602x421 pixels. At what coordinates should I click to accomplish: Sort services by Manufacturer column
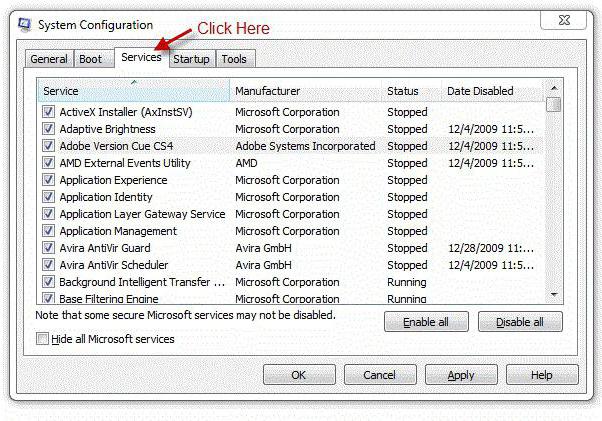point(305,91)
